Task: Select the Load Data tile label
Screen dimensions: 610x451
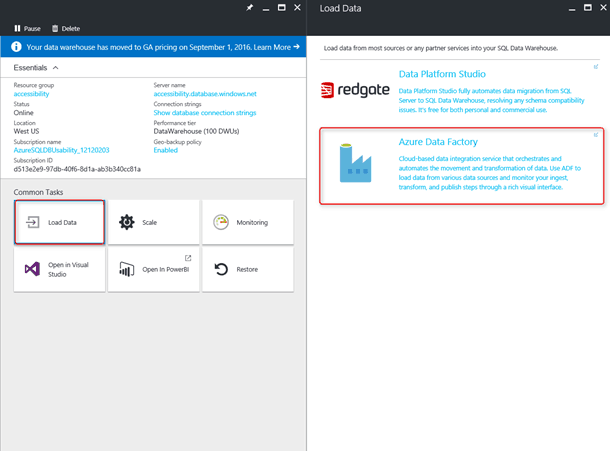Action: 62,223
